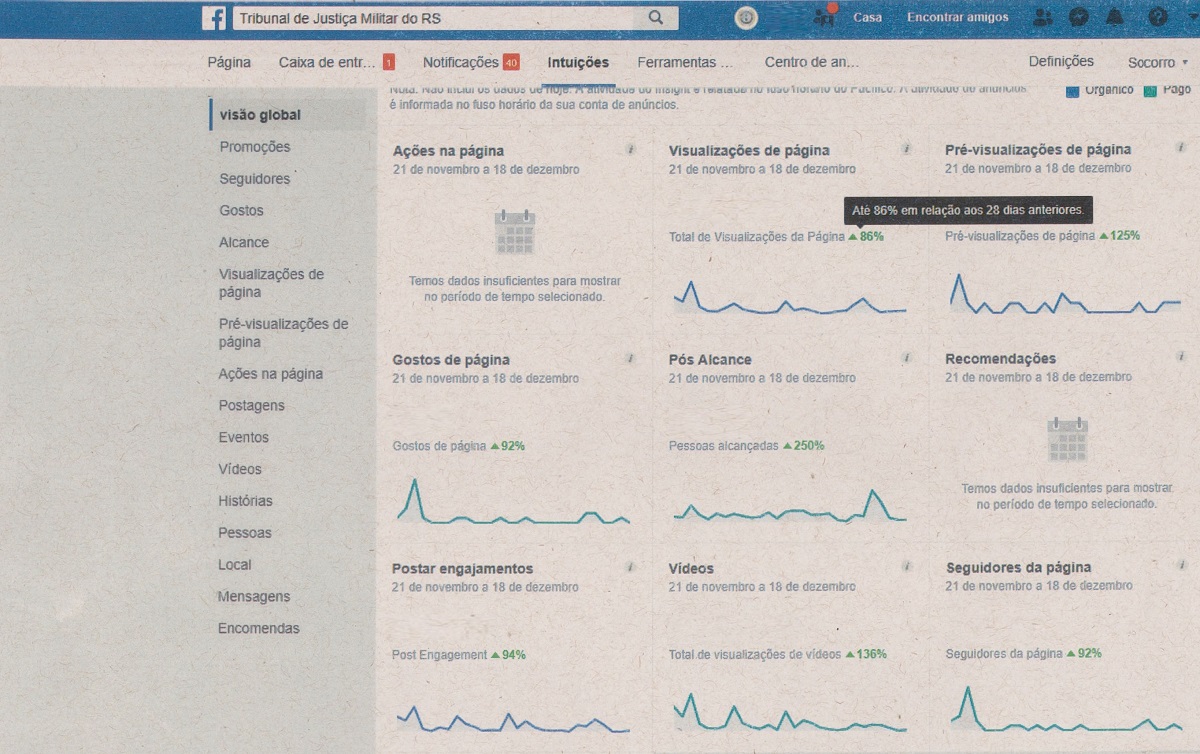This screenshot has width=1200, height=754.
Task: Click the Facebook logo icon
Action: click(214, 18)
